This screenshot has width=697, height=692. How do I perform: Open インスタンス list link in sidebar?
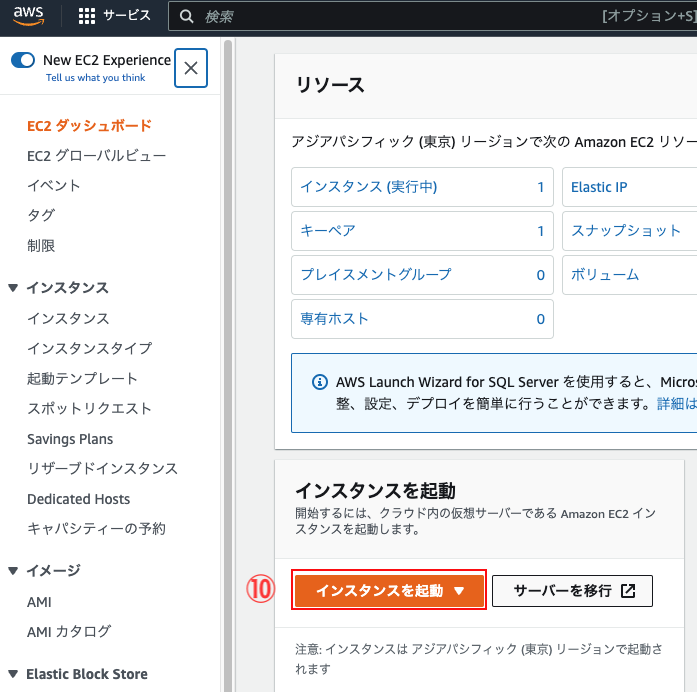tap(68, 318)
